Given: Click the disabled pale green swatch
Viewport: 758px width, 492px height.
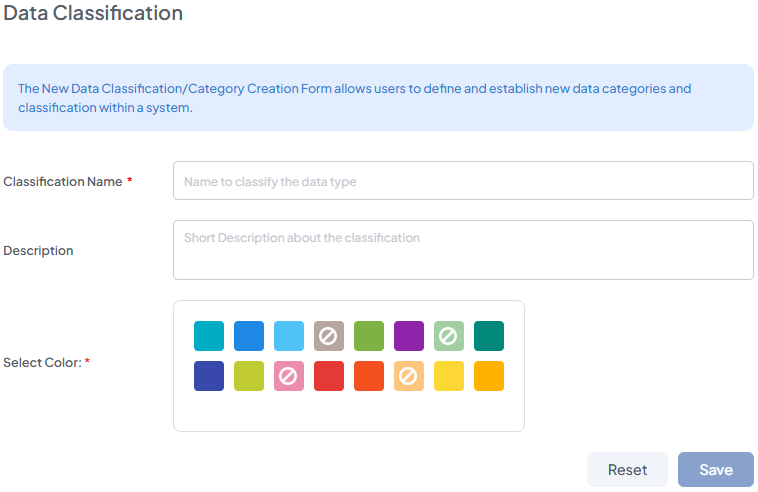Looking at the screenshot, I should click(x=449, y=336).
